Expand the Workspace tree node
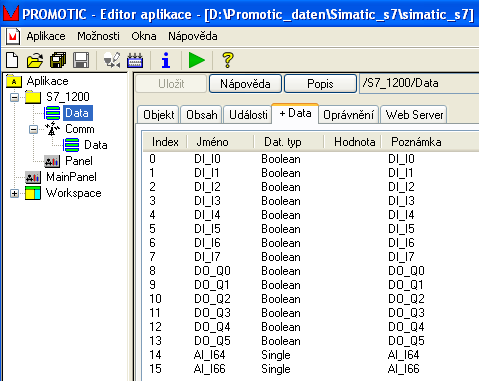 (14, 193)
